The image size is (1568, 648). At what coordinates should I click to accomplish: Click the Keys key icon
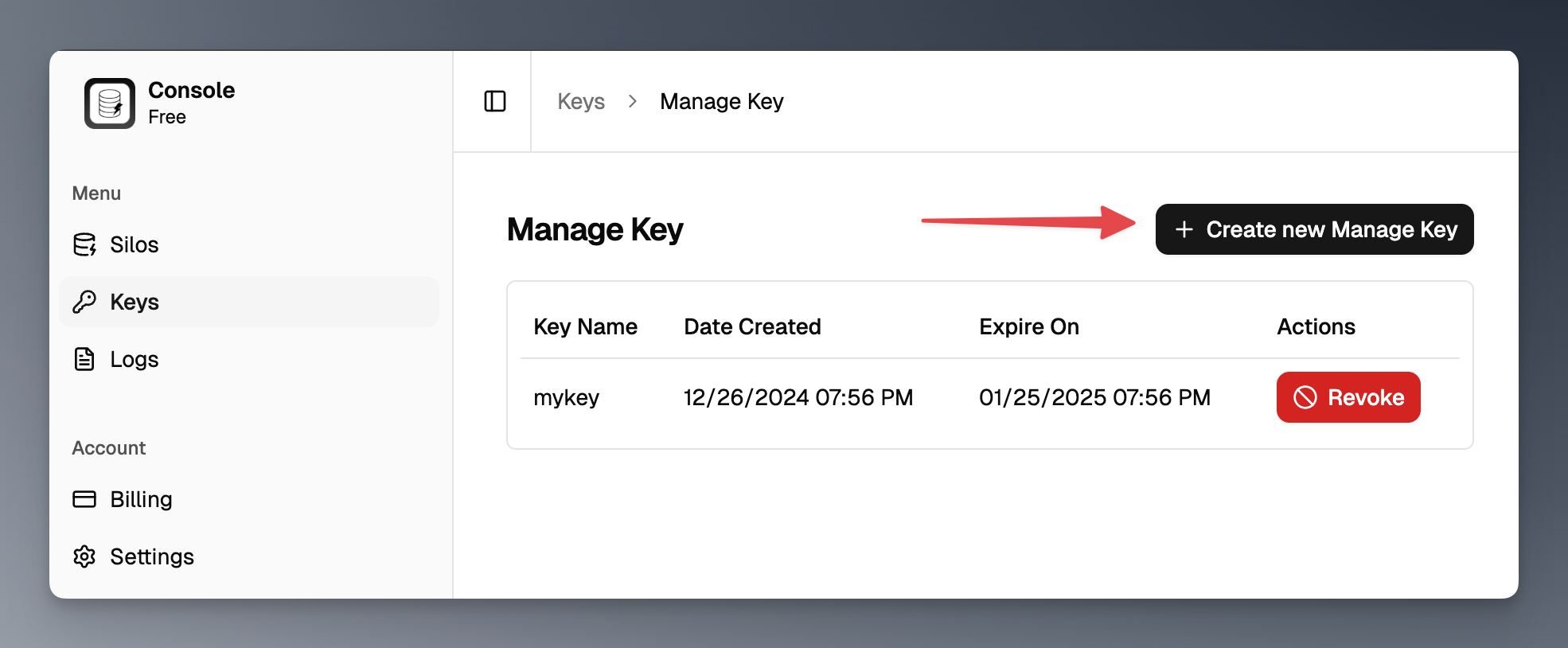(84, 302)
